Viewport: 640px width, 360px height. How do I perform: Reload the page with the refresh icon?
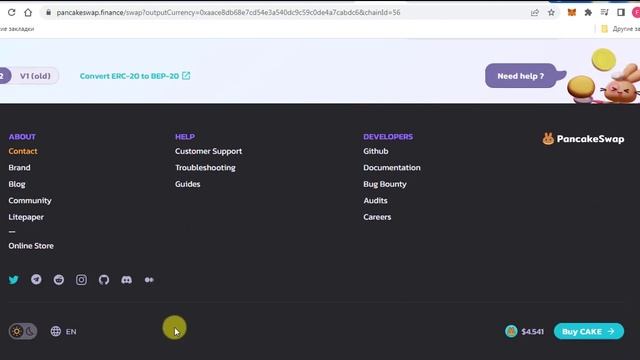point(11,12)
